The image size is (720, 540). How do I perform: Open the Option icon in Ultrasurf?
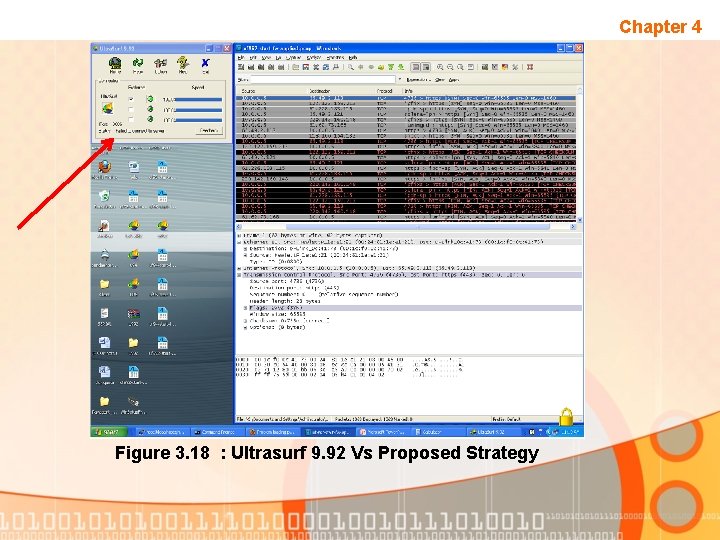(160, 64)
